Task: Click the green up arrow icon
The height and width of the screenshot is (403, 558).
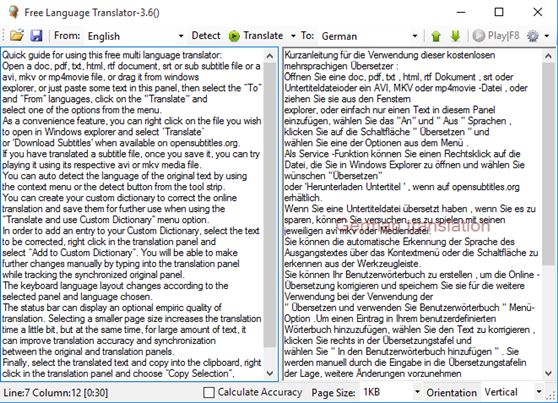Action: pyautogui.click(x=436, y=36)
